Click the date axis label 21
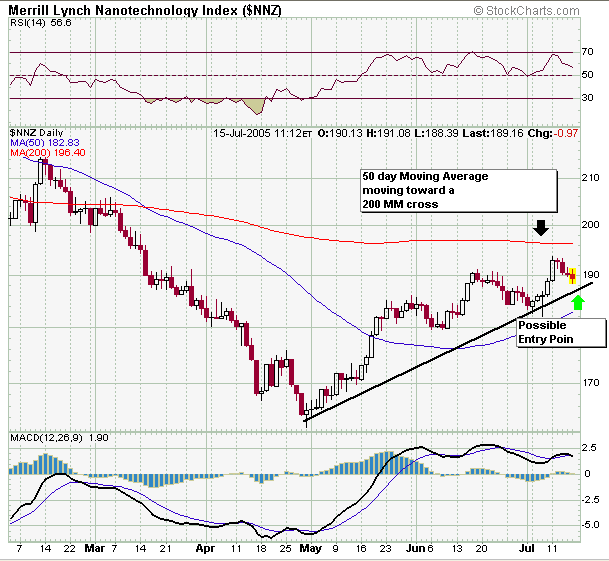 pos(165,548)
